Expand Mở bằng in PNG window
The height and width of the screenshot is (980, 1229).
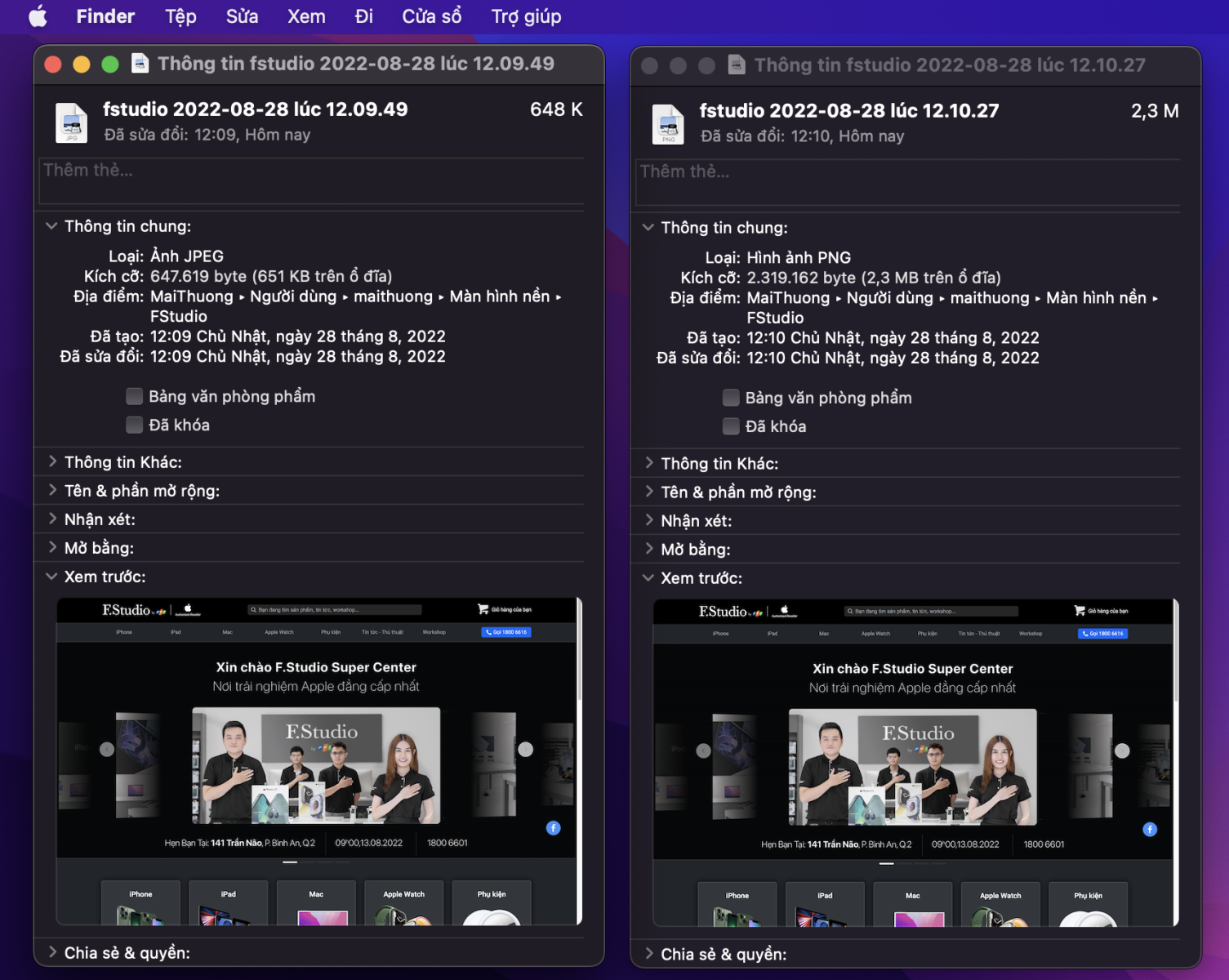649,549
